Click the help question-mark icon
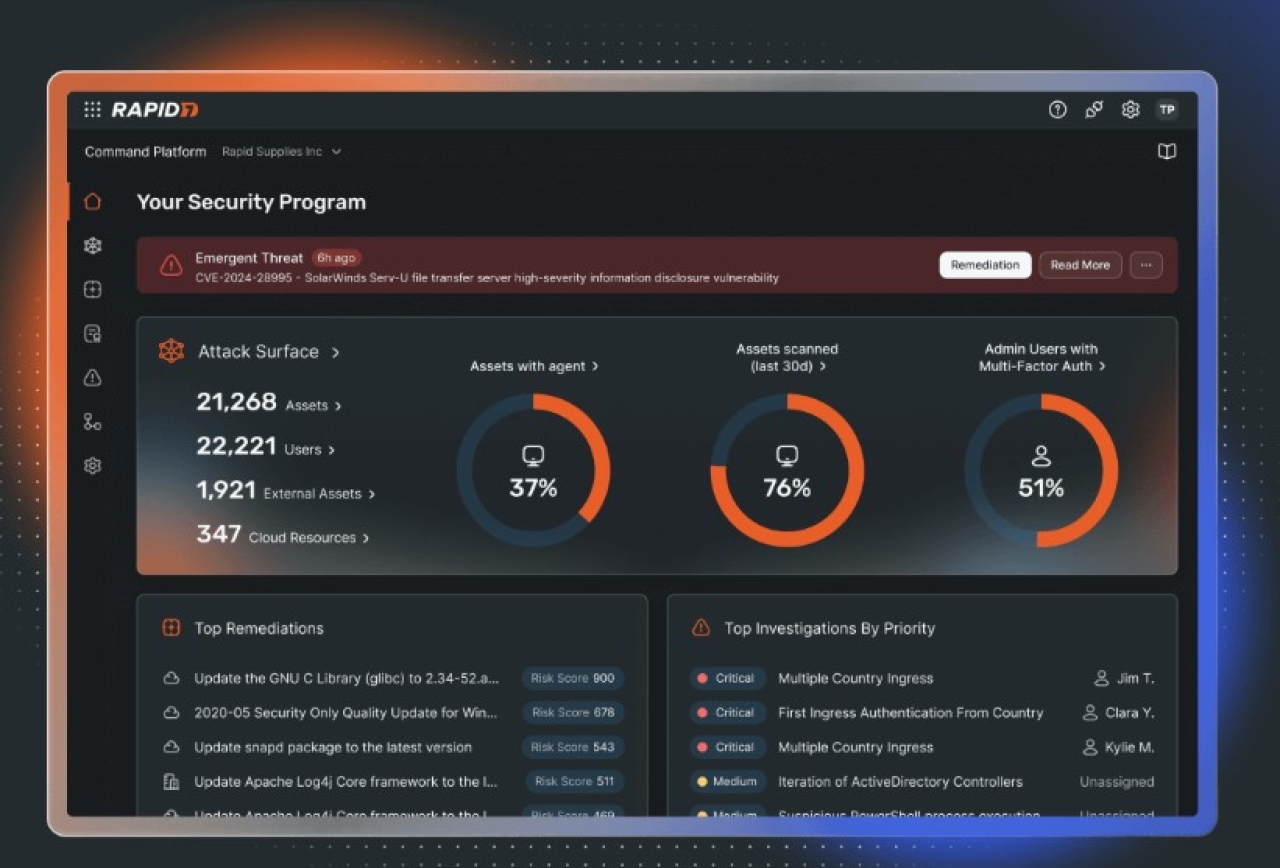1280x868 pixels. (1057, 110)
